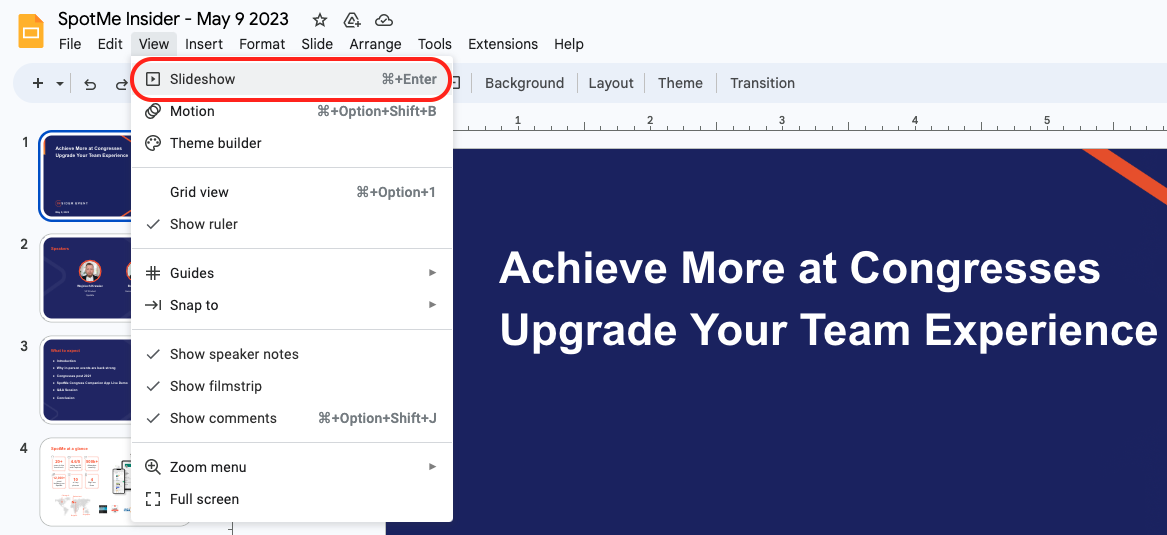Screen dimensions: 1167x535
Task: Open the Slide menu
Action: pyautogui.click(x=317, y=44)
